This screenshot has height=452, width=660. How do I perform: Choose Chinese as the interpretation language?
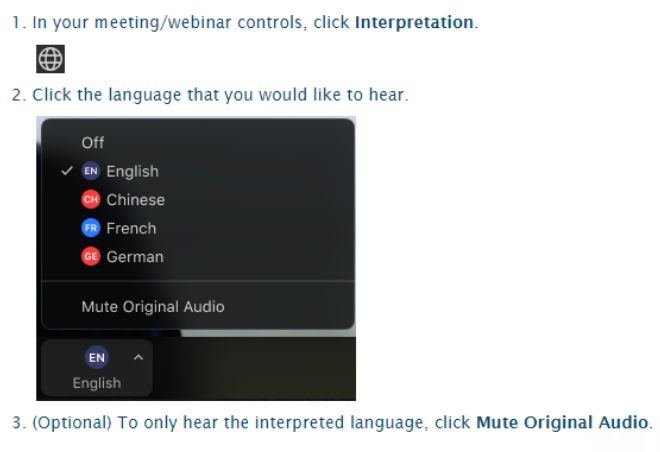tap(135, 200)
